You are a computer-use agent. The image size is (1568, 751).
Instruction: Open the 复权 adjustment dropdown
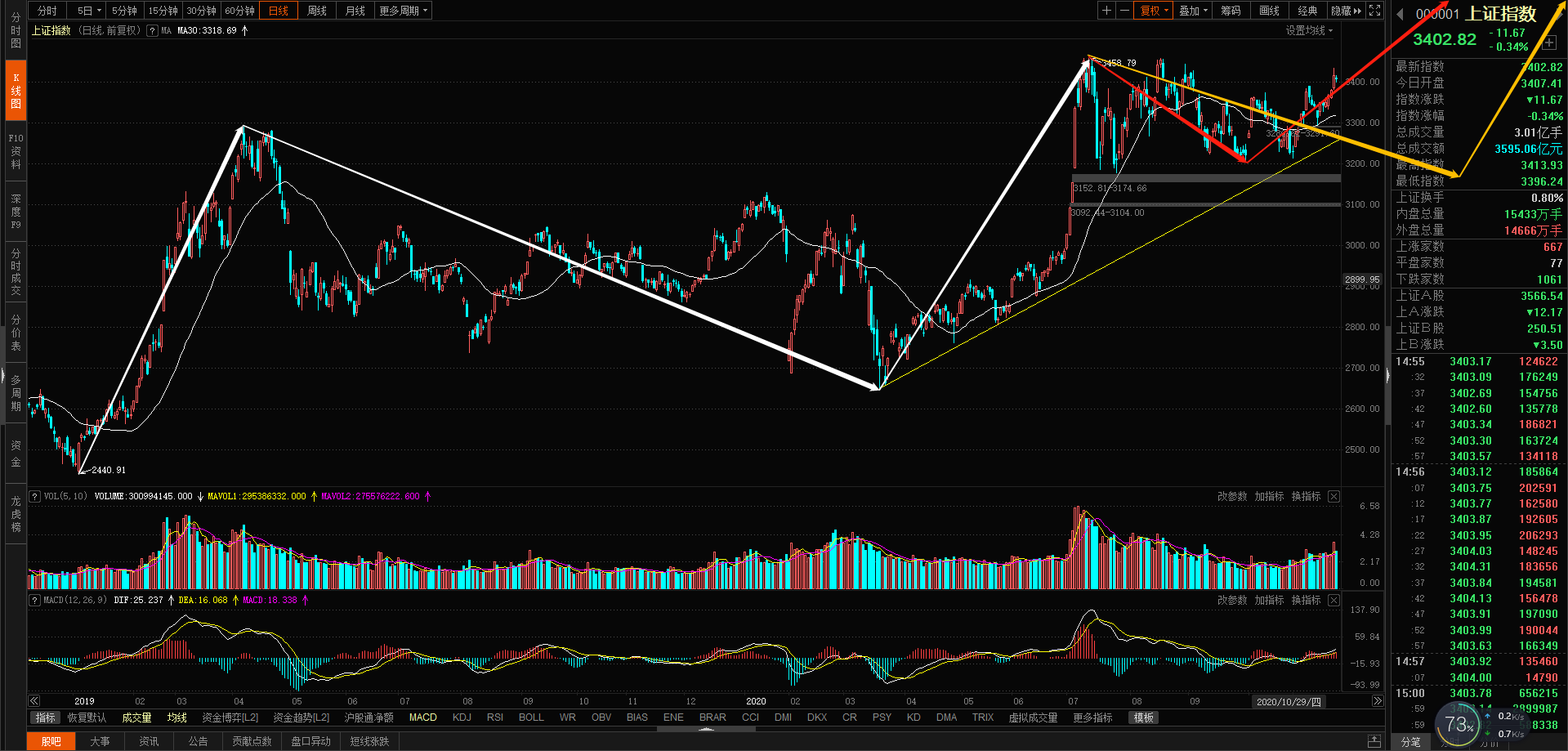click(x=1154, y=11)
